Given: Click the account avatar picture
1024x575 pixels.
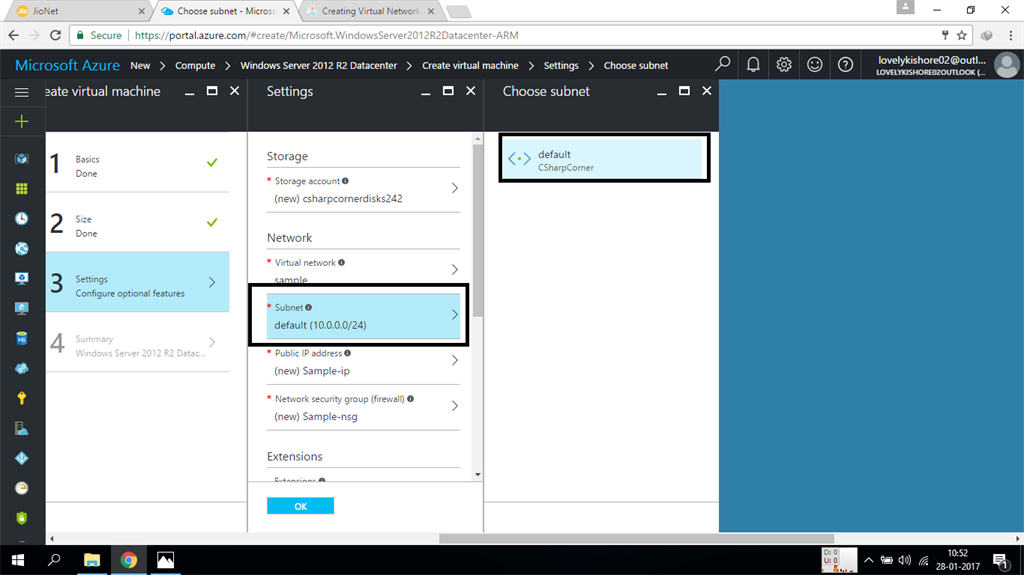Looking at the screenshot, I should coord(1006,65).
